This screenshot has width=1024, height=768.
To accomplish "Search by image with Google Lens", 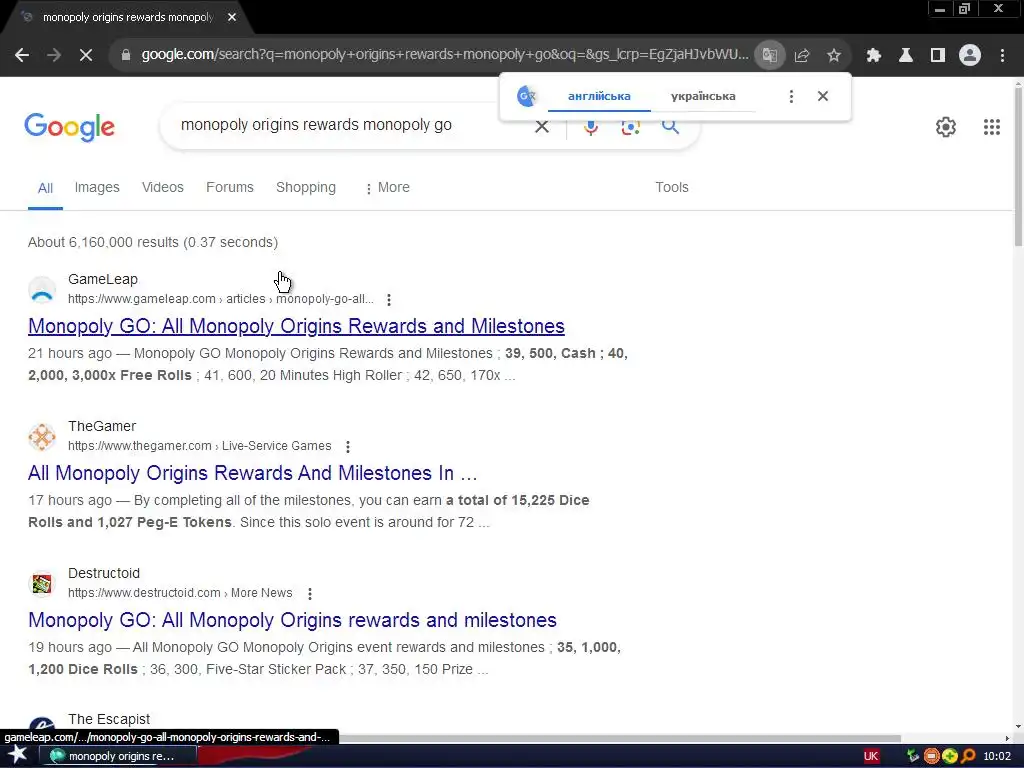I will (x=630, y=127).
